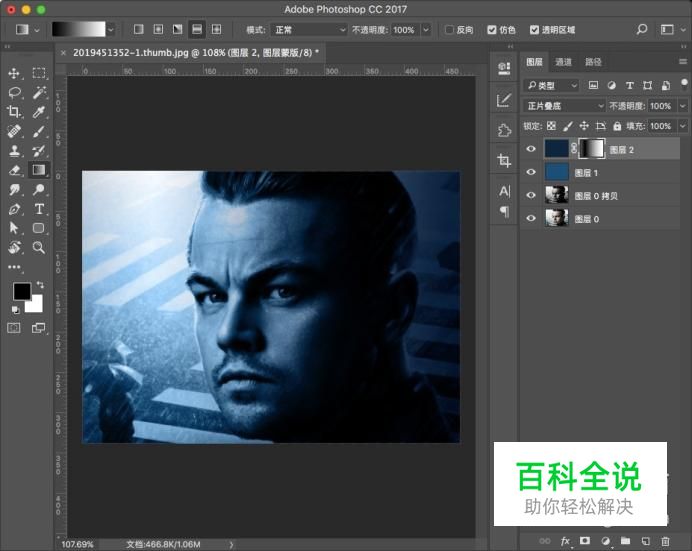Choose radial gradient style
The width and height of the screenshot is (692, 551).
[x=158, y=30]
